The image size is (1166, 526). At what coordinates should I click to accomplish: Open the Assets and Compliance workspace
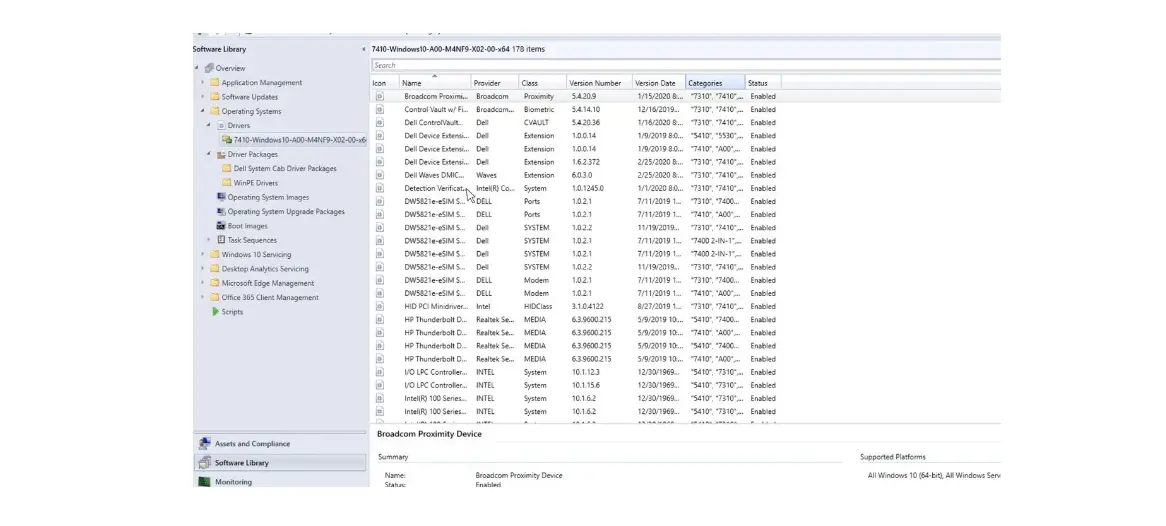click(280, 443)
